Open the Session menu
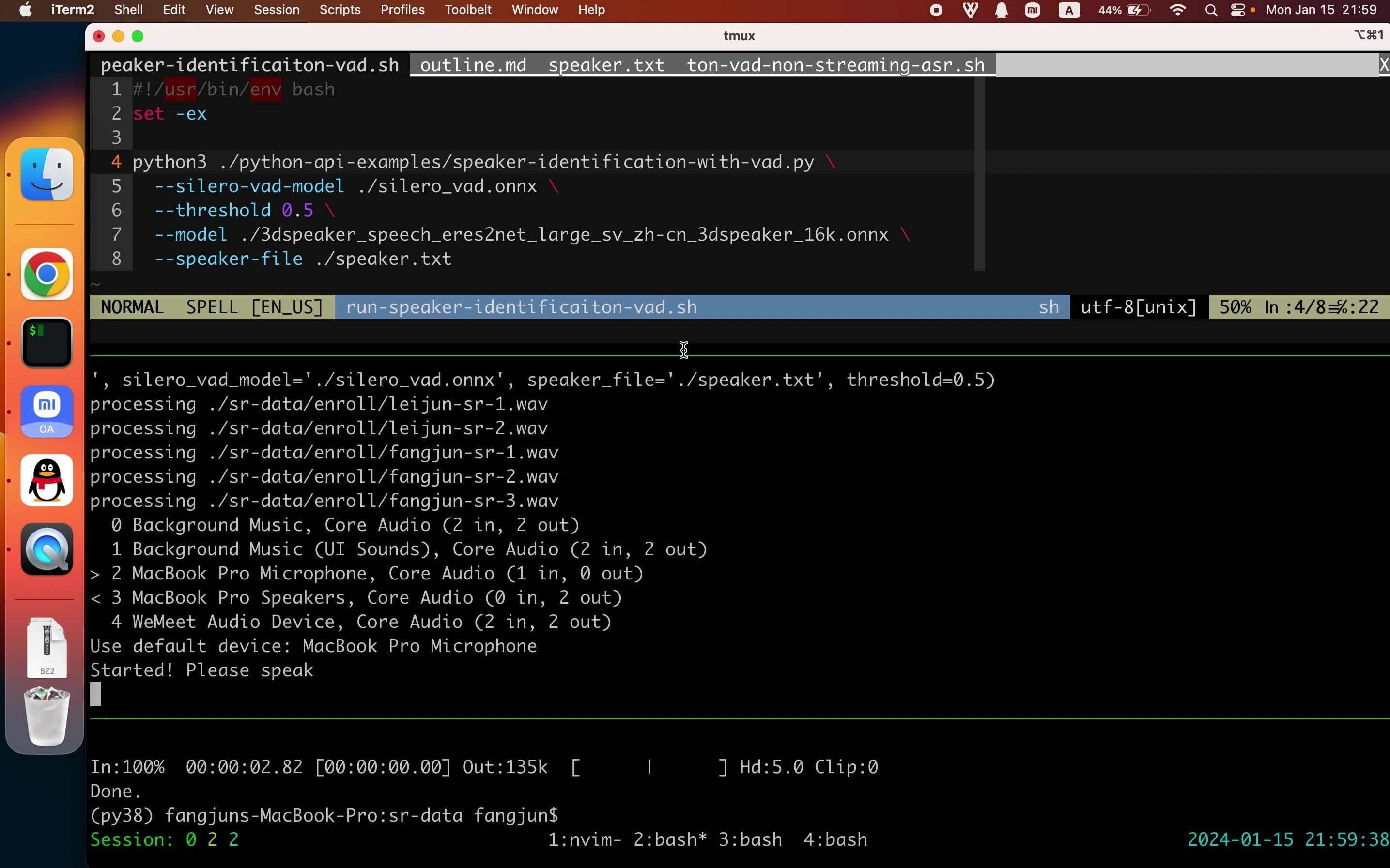Viewport: 1390px width, 868px height. point(277,10)
